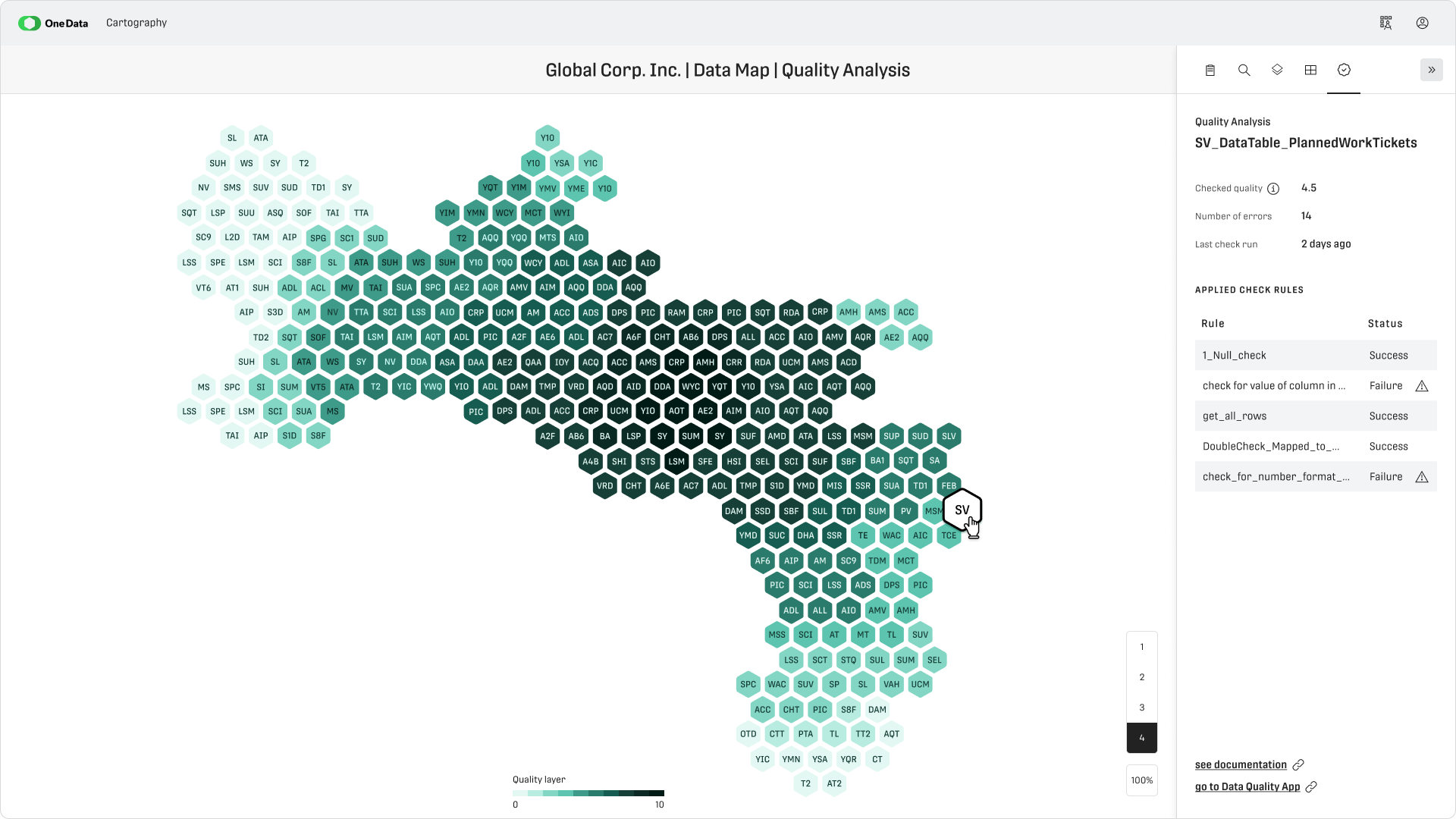Toggle zoom level 2 in the level switcher
The width and height of the screenshot is (1456, 819).
tap(1141, 676)
